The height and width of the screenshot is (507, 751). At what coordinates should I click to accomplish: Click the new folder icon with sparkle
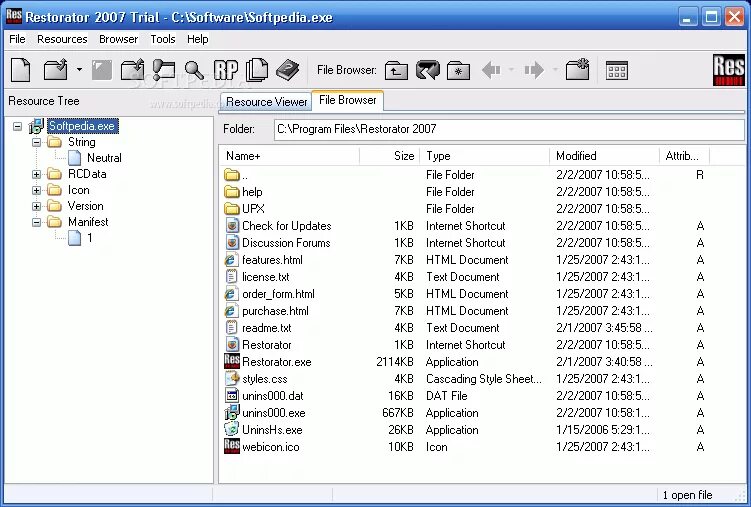pyautogui.click(x=577, y=70)
